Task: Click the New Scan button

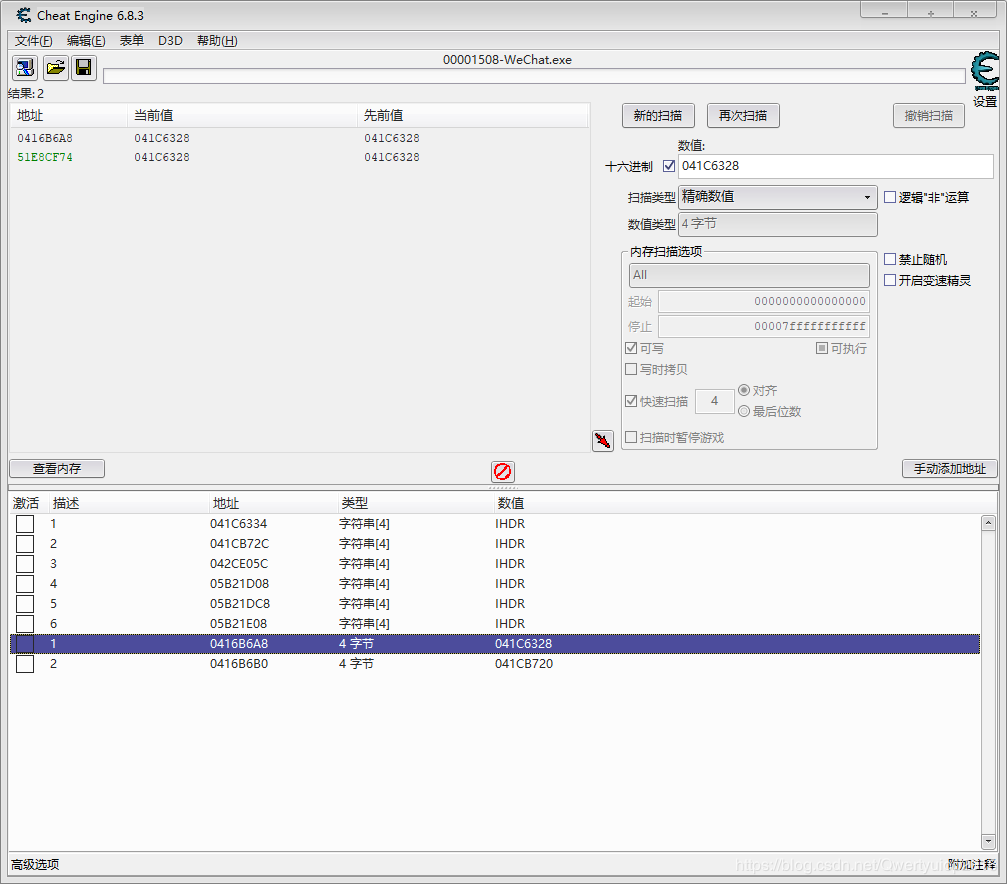Action: [x=658, y=116]
